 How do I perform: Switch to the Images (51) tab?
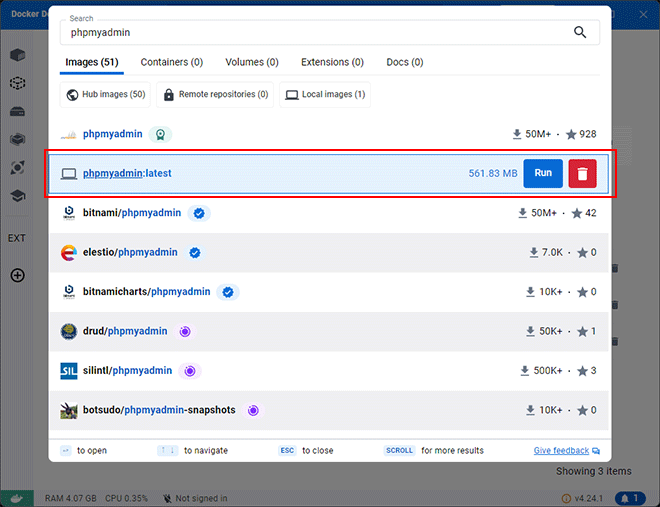(x=92, y=62)
